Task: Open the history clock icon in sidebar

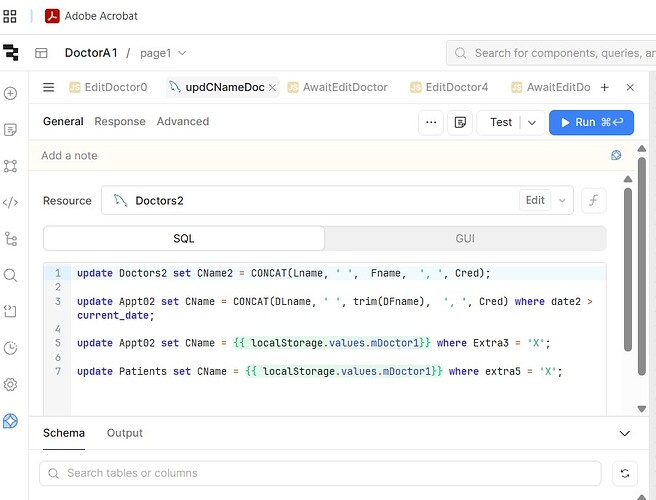Action: pos(10,348)
